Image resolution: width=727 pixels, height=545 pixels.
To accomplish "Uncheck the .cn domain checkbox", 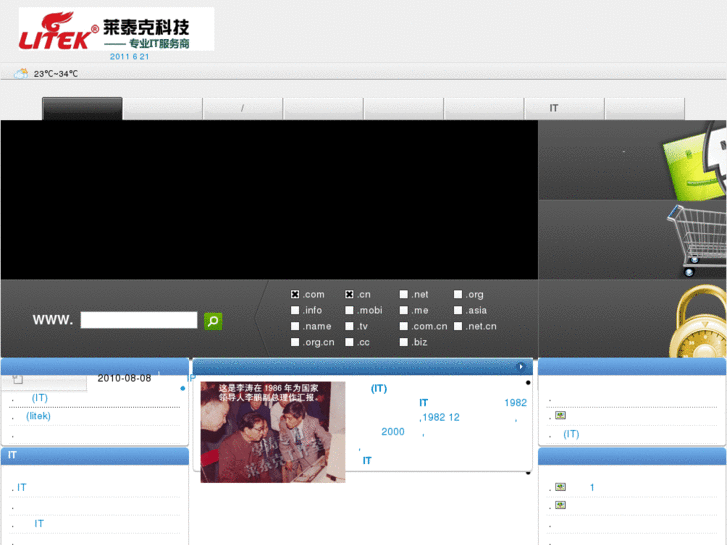I will (x=349, y=294).
